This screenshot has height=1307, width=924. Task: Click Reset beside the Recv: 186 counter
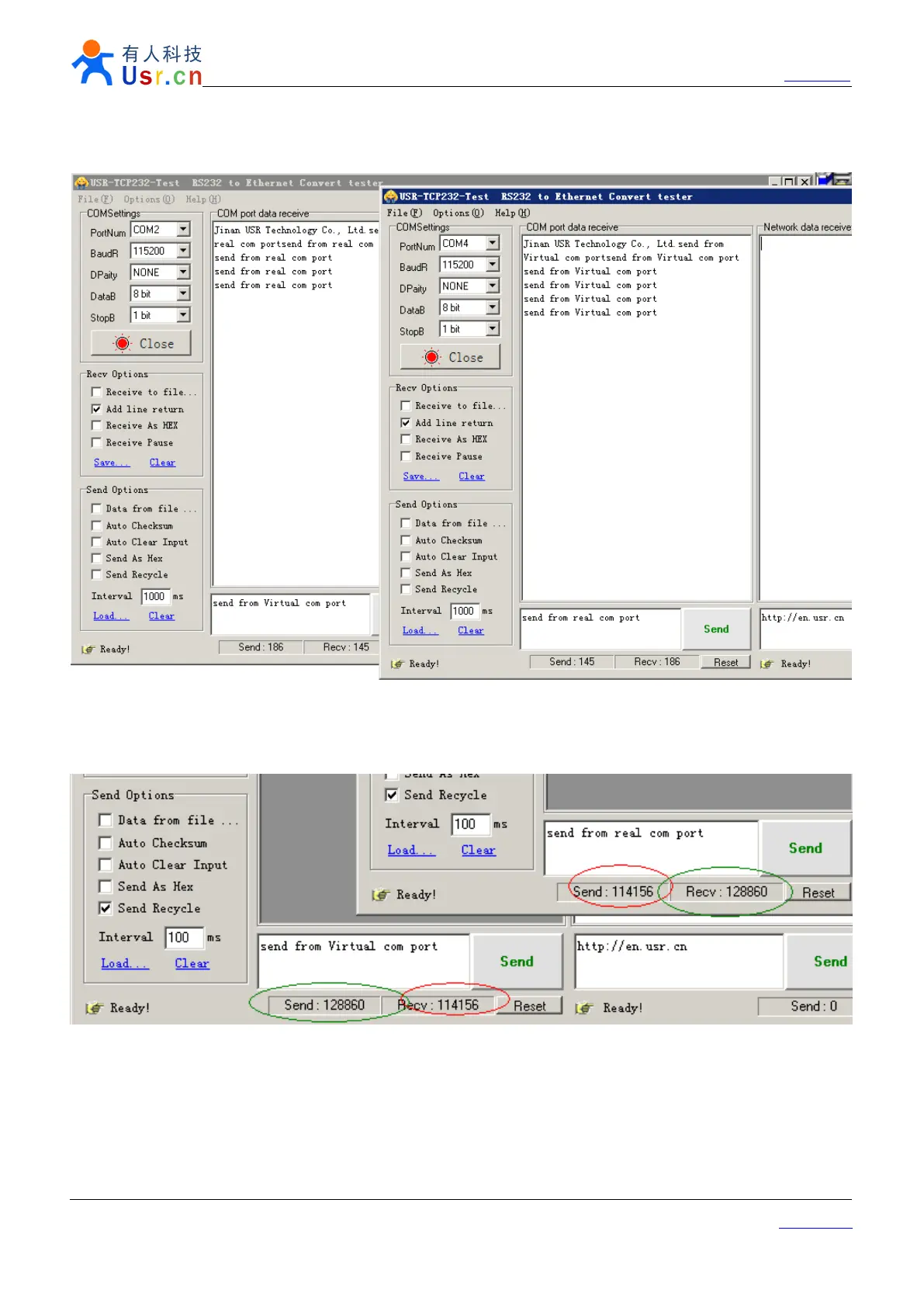(725, 662)
